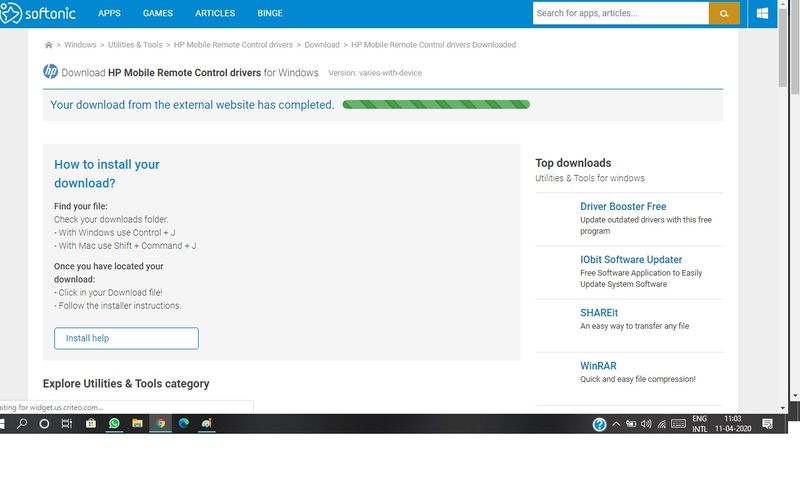Open the ARTICLES menu
The height and width of the screenshot is (500, 800).
coord(215,13)
